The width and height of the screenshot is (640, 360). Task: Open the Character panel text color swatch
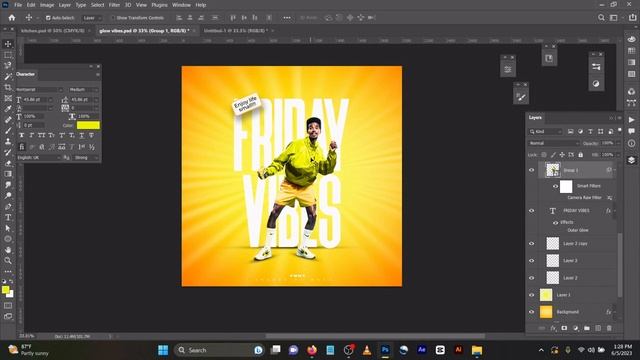click(x=88, y=125)
